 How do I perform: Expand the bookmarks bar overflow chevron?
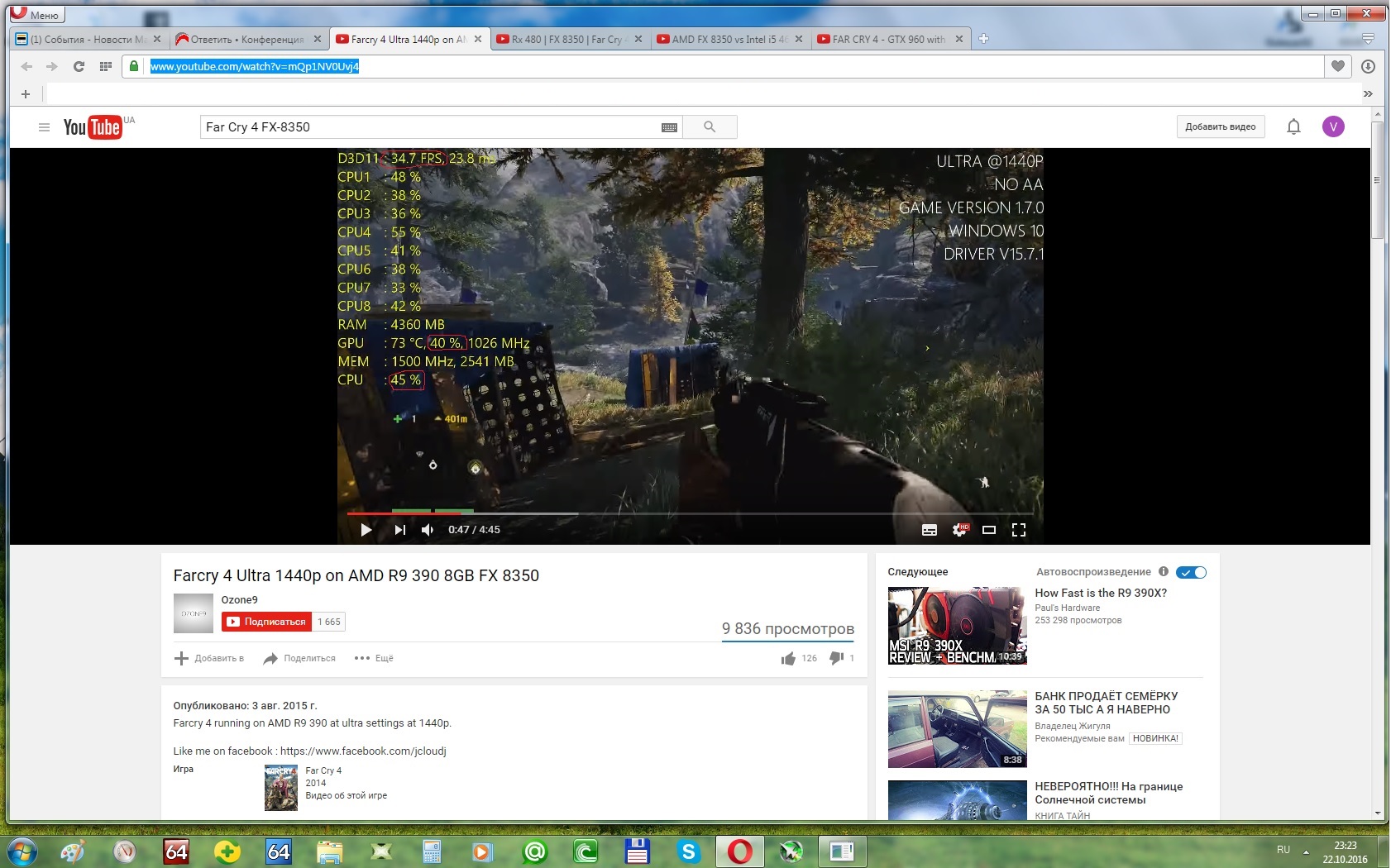point(1368,94)
